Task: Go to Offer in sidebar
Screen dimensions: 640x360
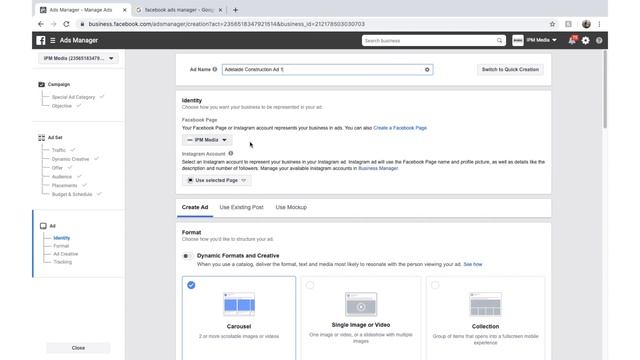Action: [57, 168]
